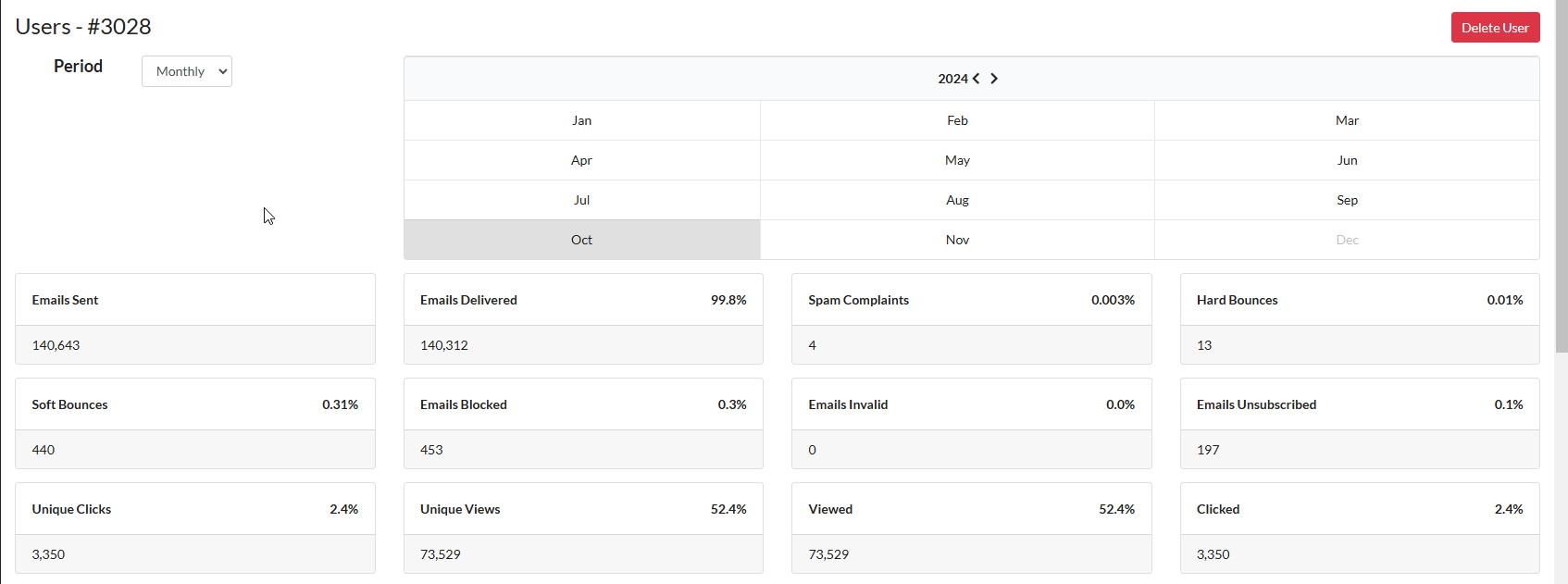
Task: Select Feb in the month picker
Action: 957,120
